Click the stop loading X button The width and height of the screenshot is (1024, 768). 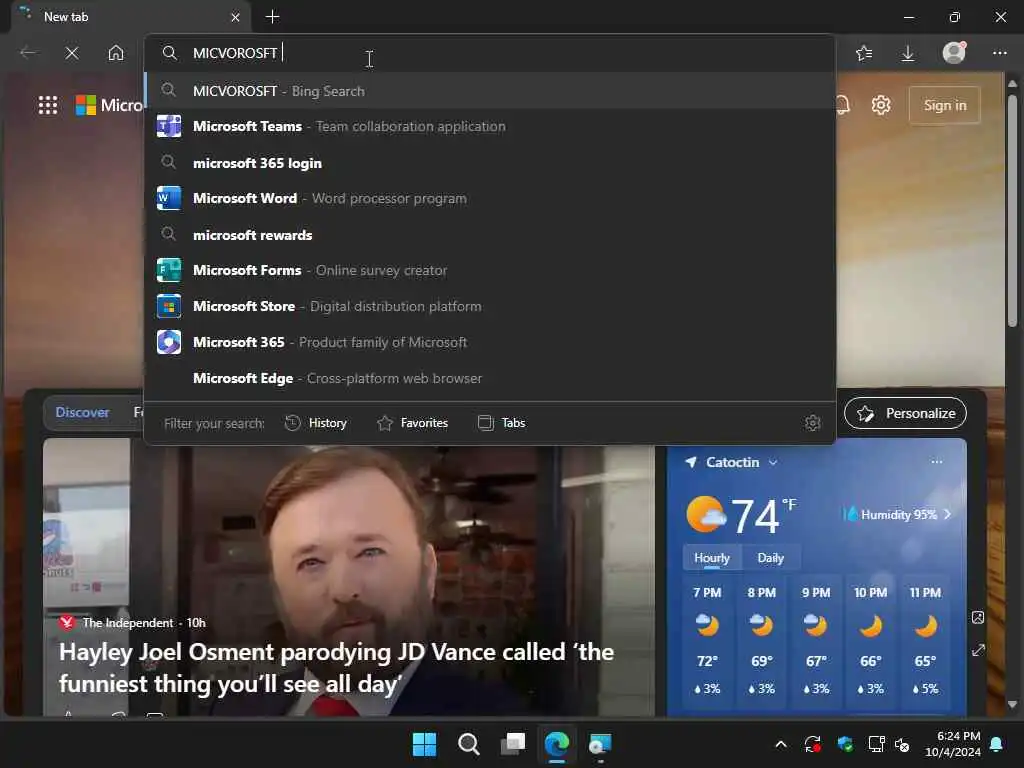pos(72,53)
